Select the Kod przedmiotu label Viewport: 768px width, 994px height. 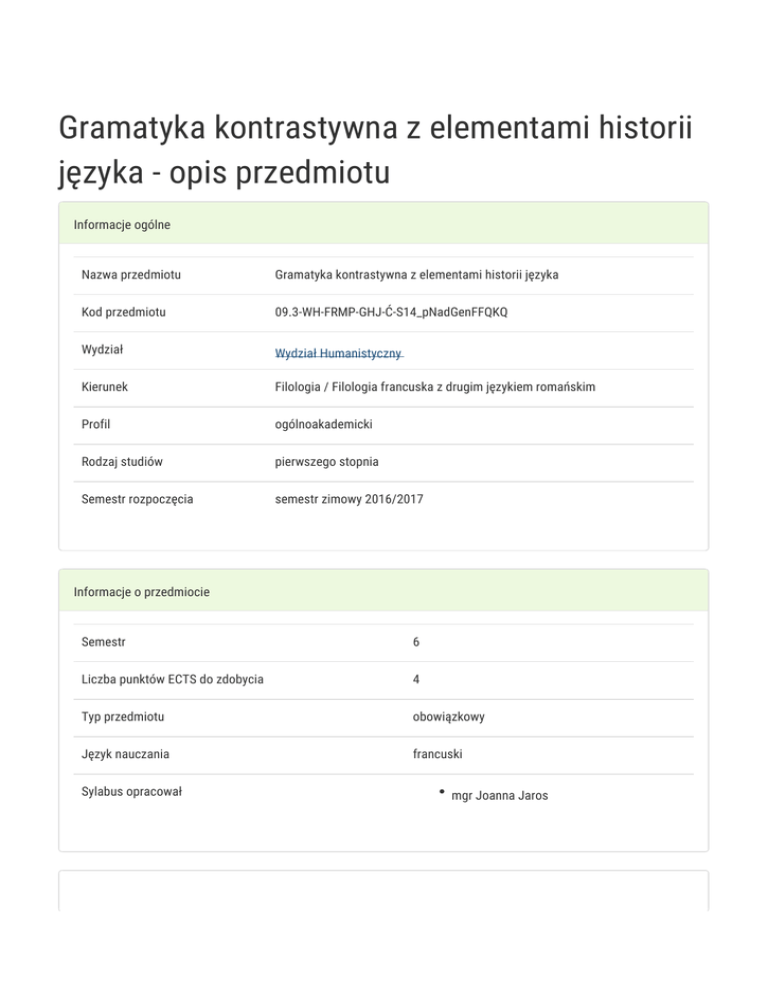(124, 312)
